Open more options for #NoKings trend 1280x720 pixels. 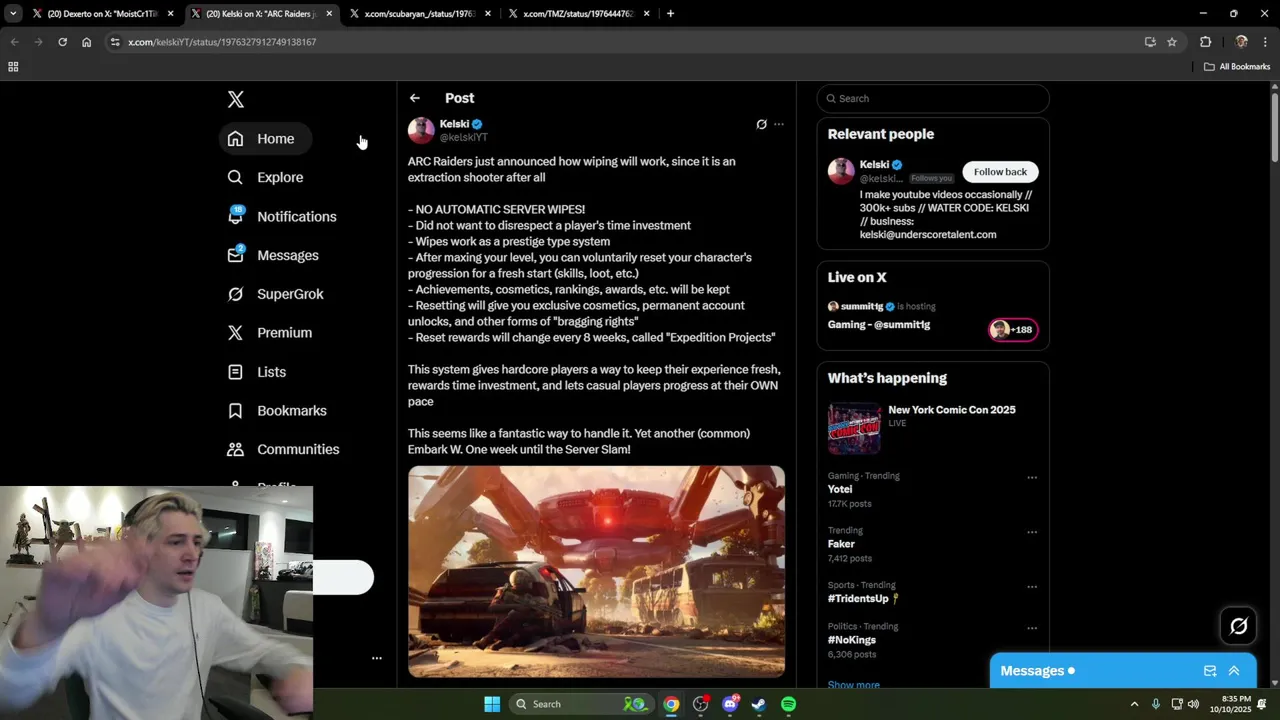pos(1031,628)
